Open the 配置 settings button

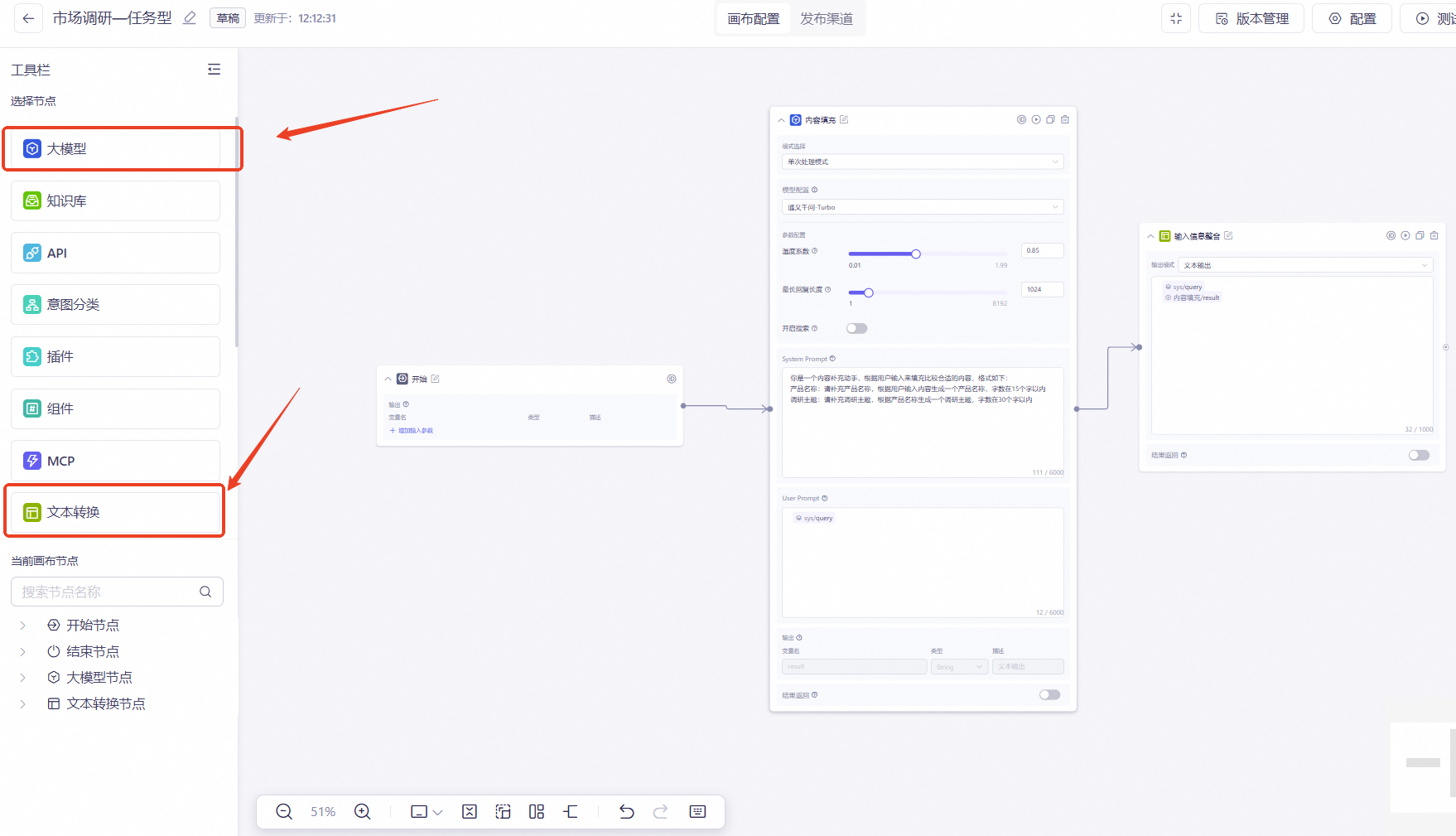(x=1352, y=18)
